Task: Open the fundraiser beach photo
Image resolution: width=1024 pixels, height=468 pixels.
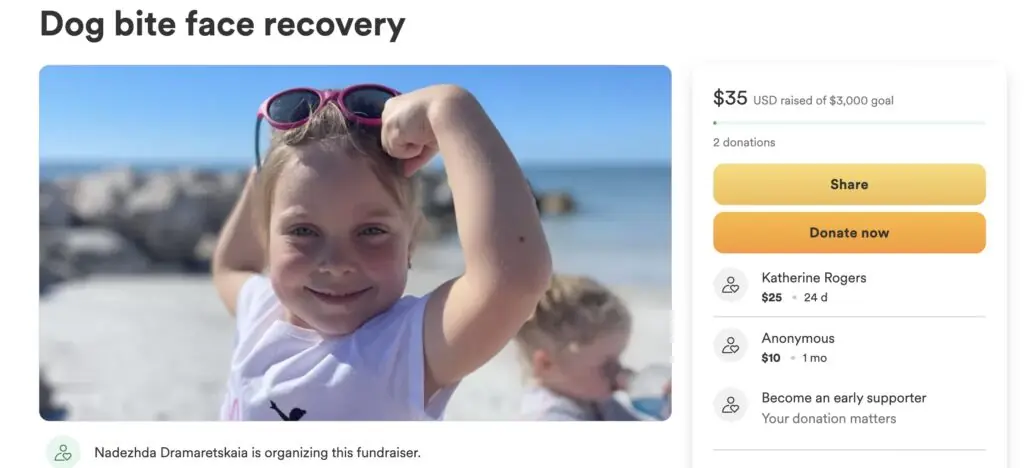Action: point(355,243)
